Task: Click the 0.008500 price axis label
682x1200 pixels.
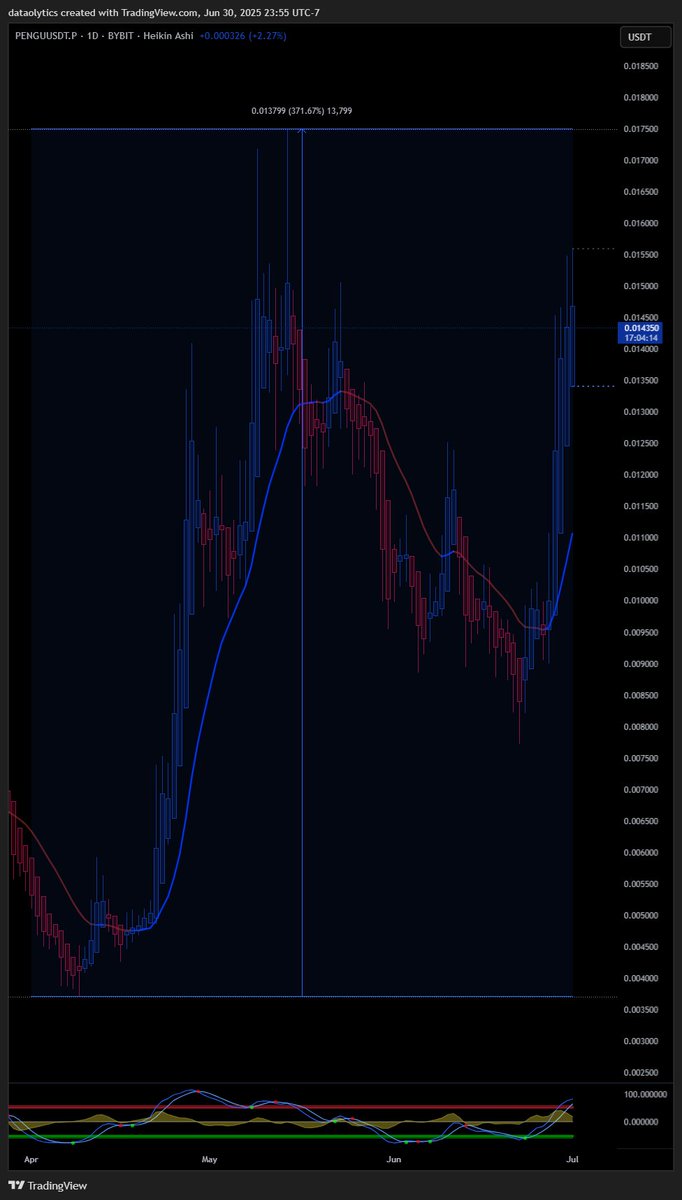Action: point(641,695)
